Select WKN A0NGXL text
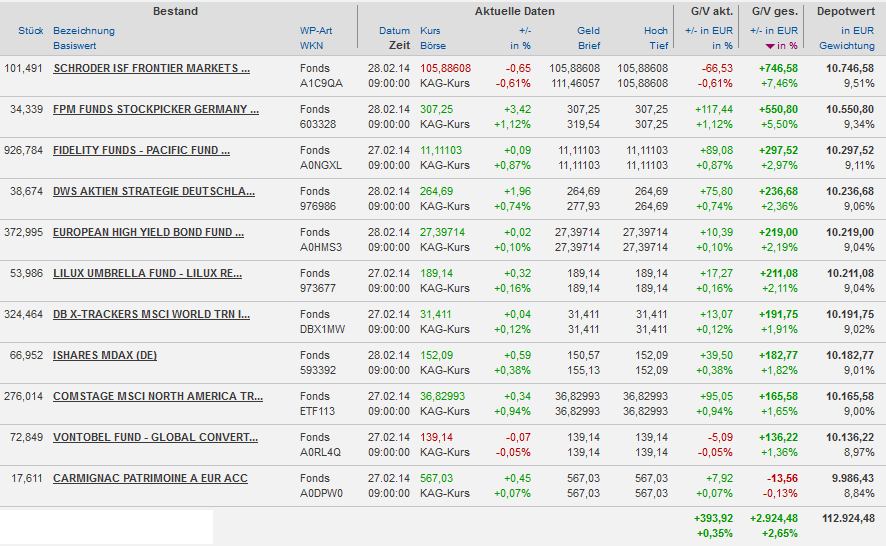 pos(320,166)
